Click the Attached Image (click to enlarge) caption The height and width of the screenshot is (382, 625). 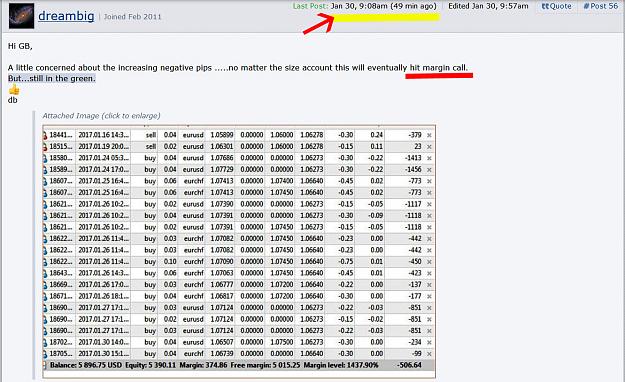pyautogui.click(x=101, y=116)
